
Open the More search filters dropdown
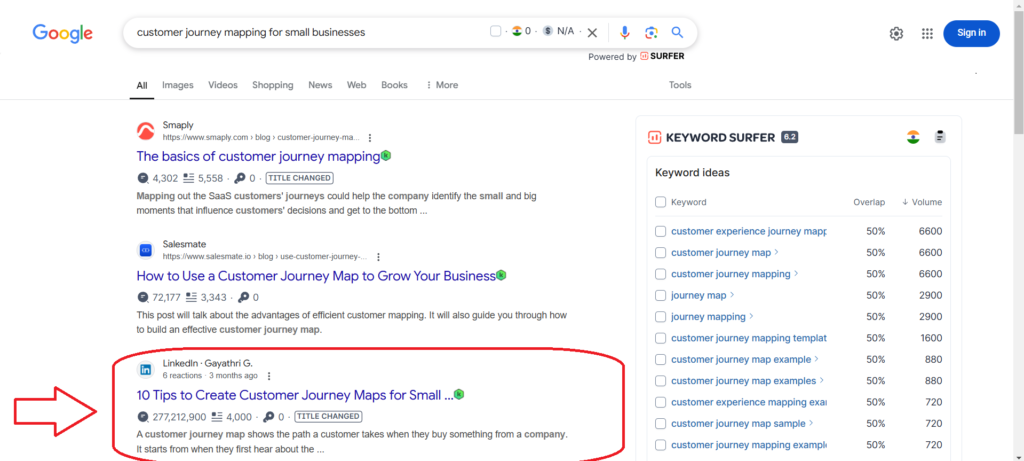coord(441,85)
